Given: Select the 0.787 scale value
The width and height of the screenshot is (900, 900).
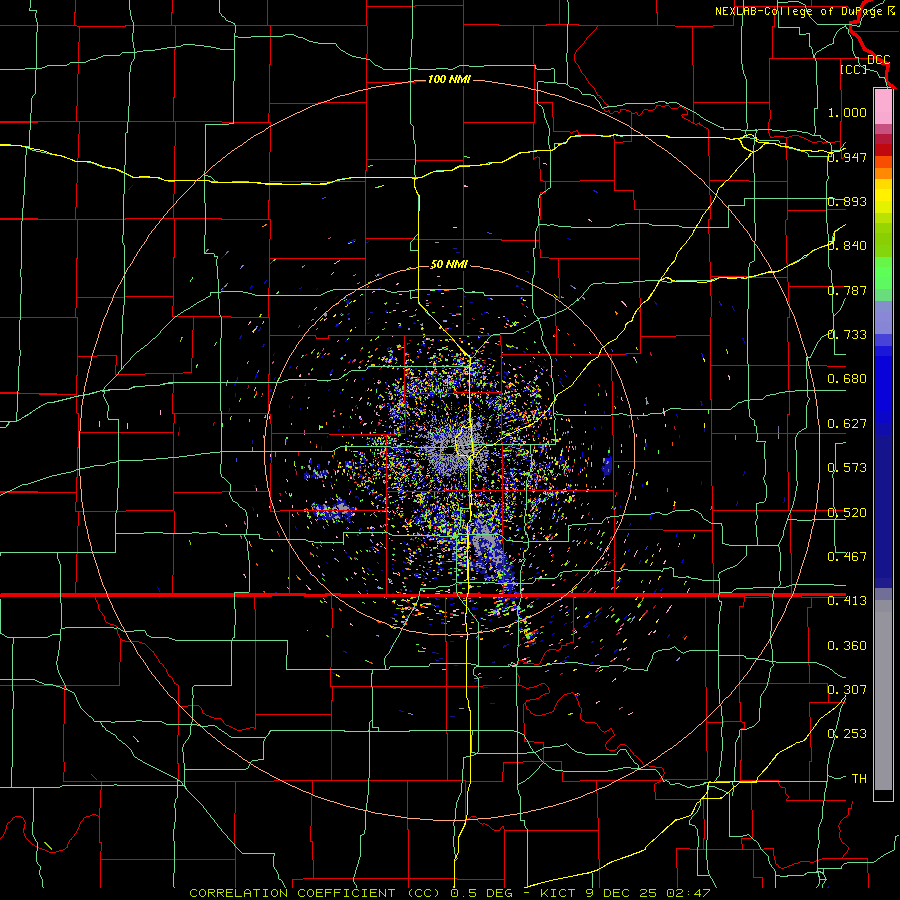Looking at the screenshot, I should (x=847, y=290).
